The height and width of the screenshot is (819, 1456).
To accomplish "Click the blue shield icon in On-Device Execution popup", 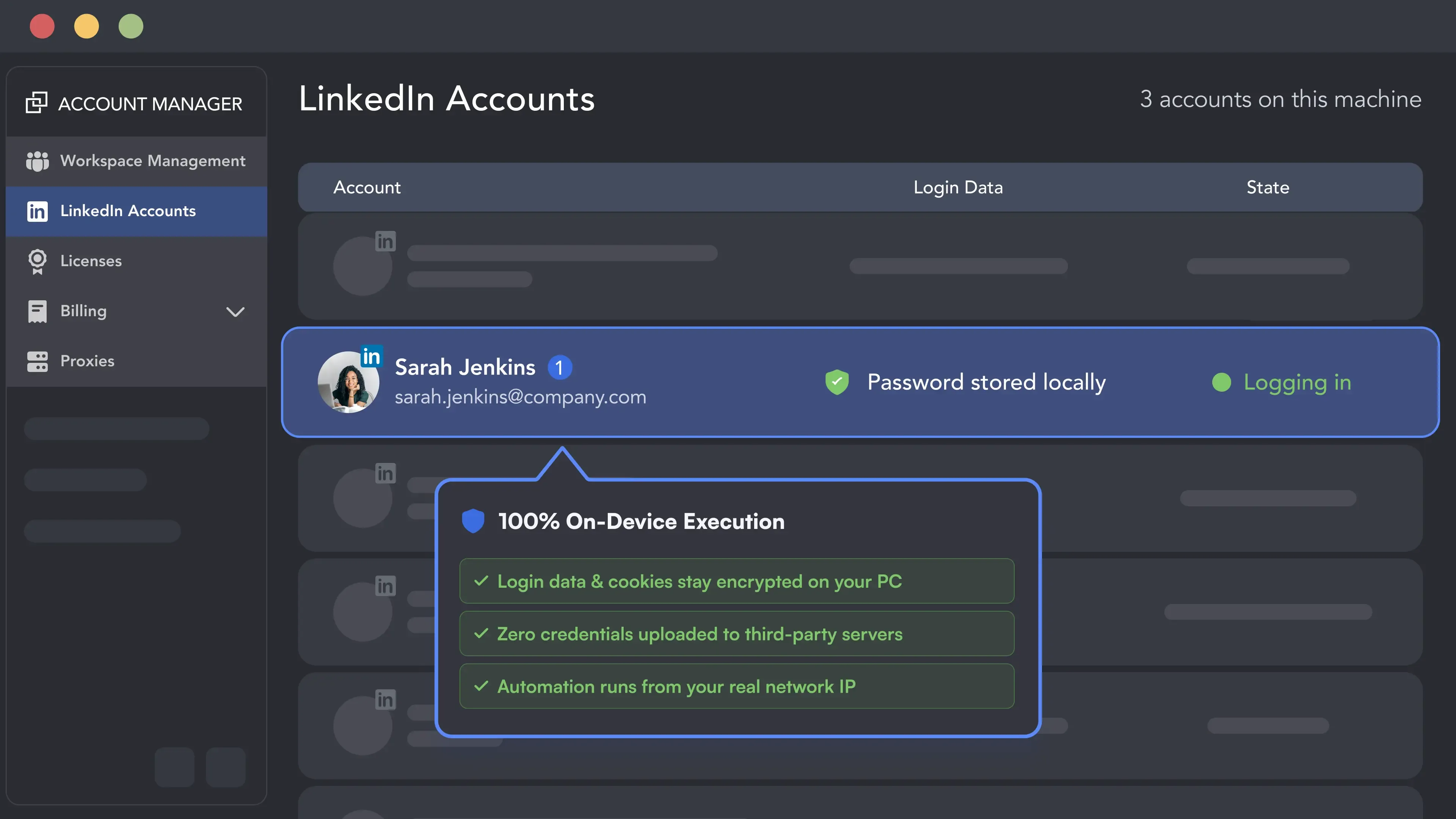I will (473, 521).
